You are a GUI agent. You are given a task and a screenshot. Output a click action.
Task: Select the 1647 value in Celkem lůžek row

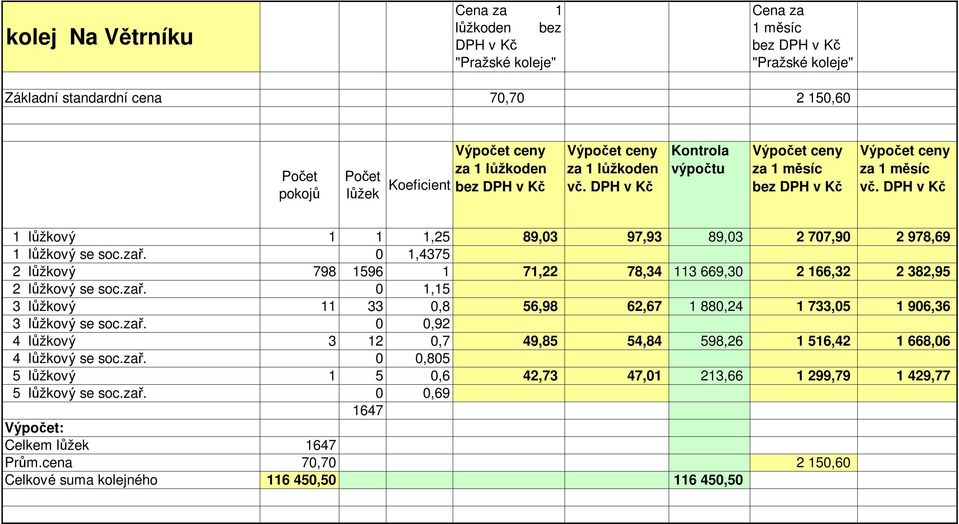point(300,445)
